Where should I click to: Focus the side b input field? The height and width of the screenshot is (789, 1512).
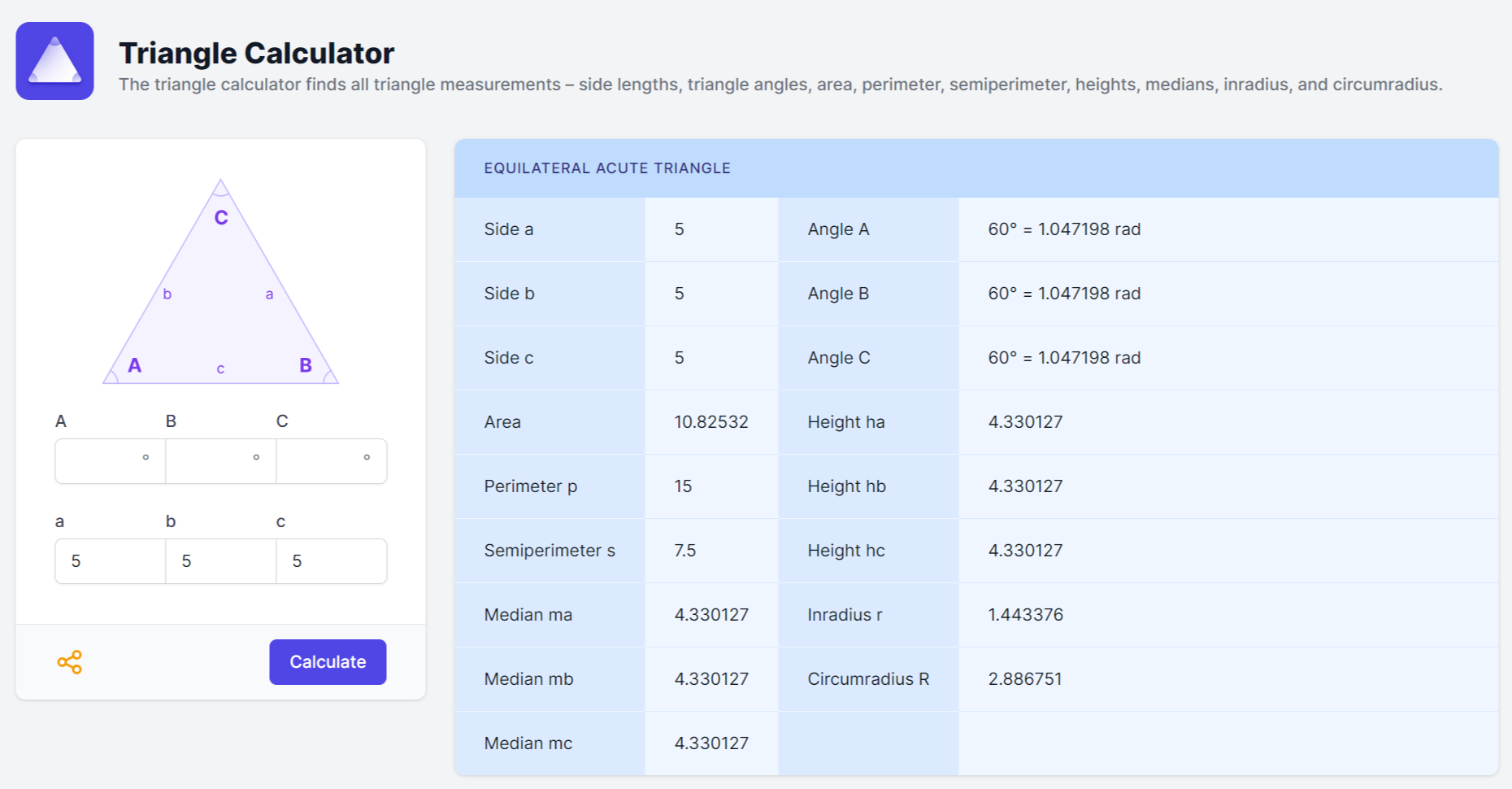[x=220, y=561]
